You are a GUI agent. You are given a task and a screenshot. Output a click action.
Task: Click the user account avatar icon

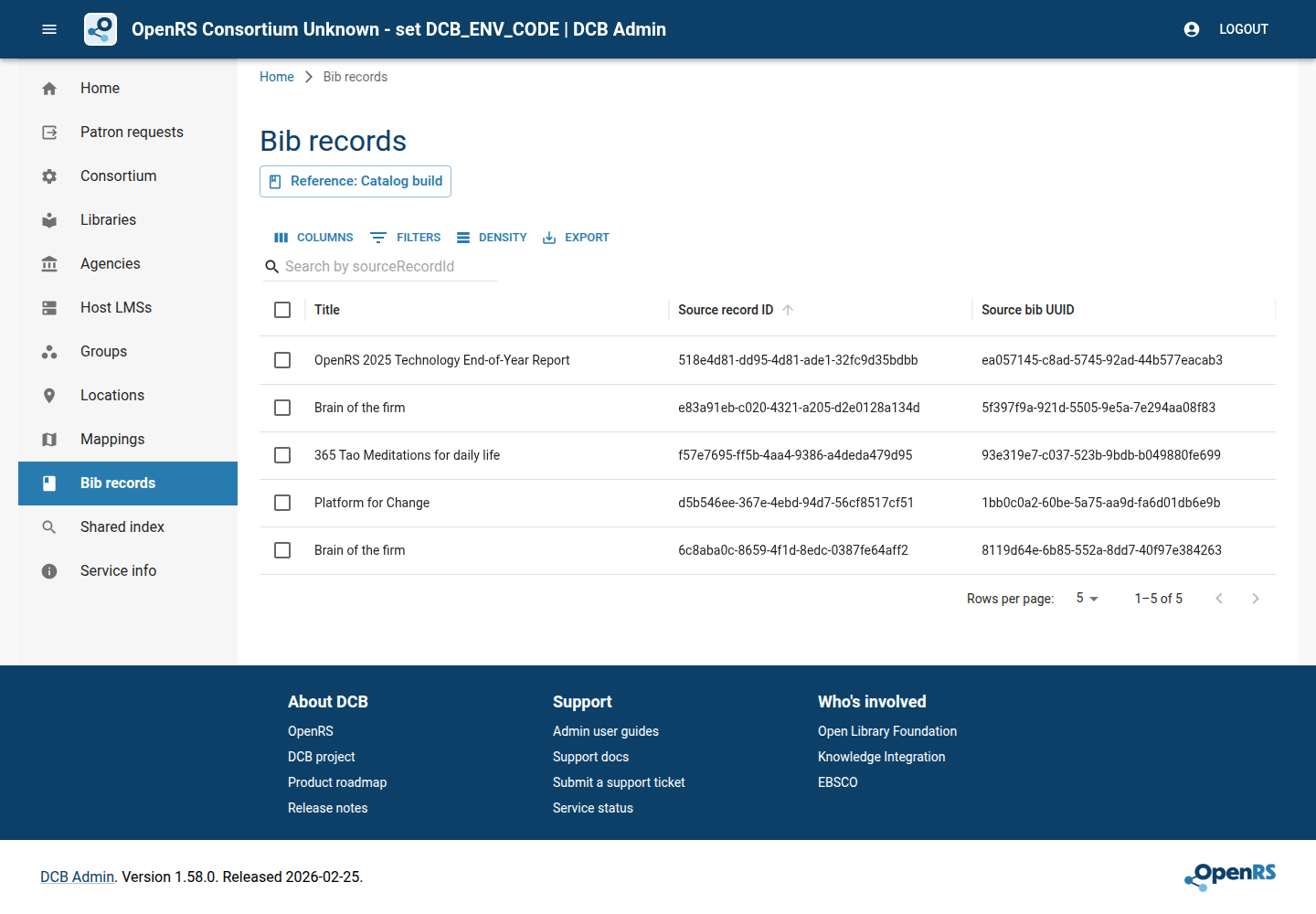[1192, 29]
